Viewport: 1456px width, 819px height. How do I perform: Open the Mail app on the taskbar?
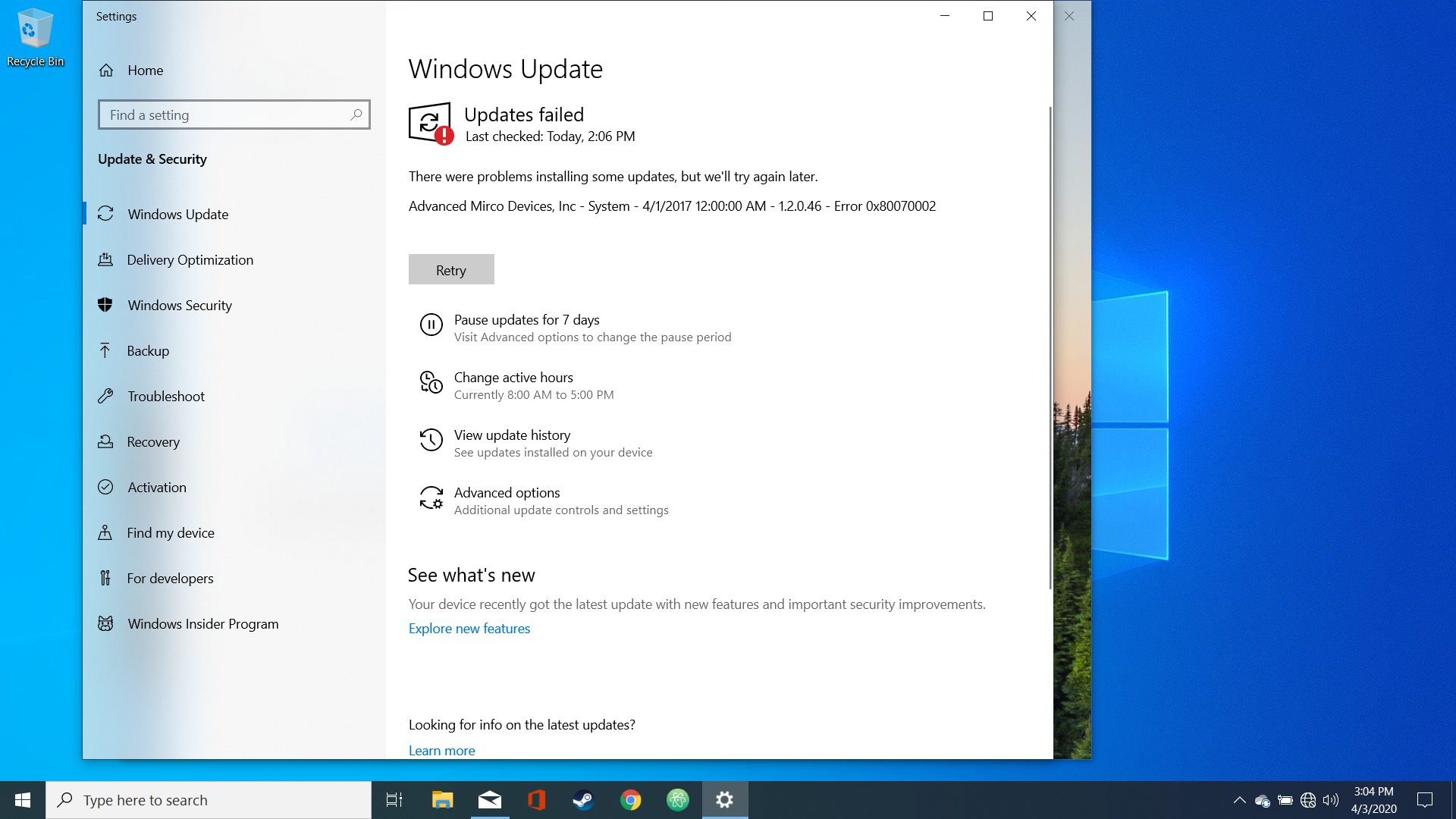490,800
